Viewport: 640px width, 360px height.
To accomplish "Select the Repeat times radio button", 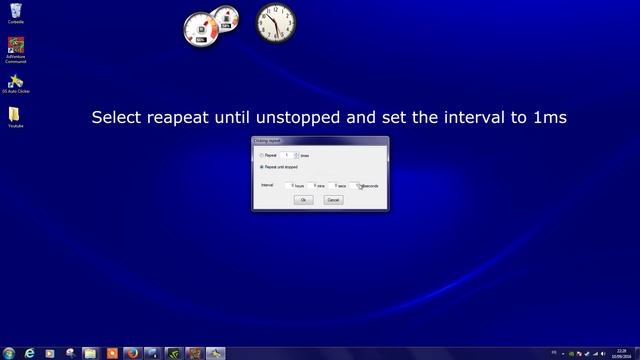I will click(x=262, y=156).
